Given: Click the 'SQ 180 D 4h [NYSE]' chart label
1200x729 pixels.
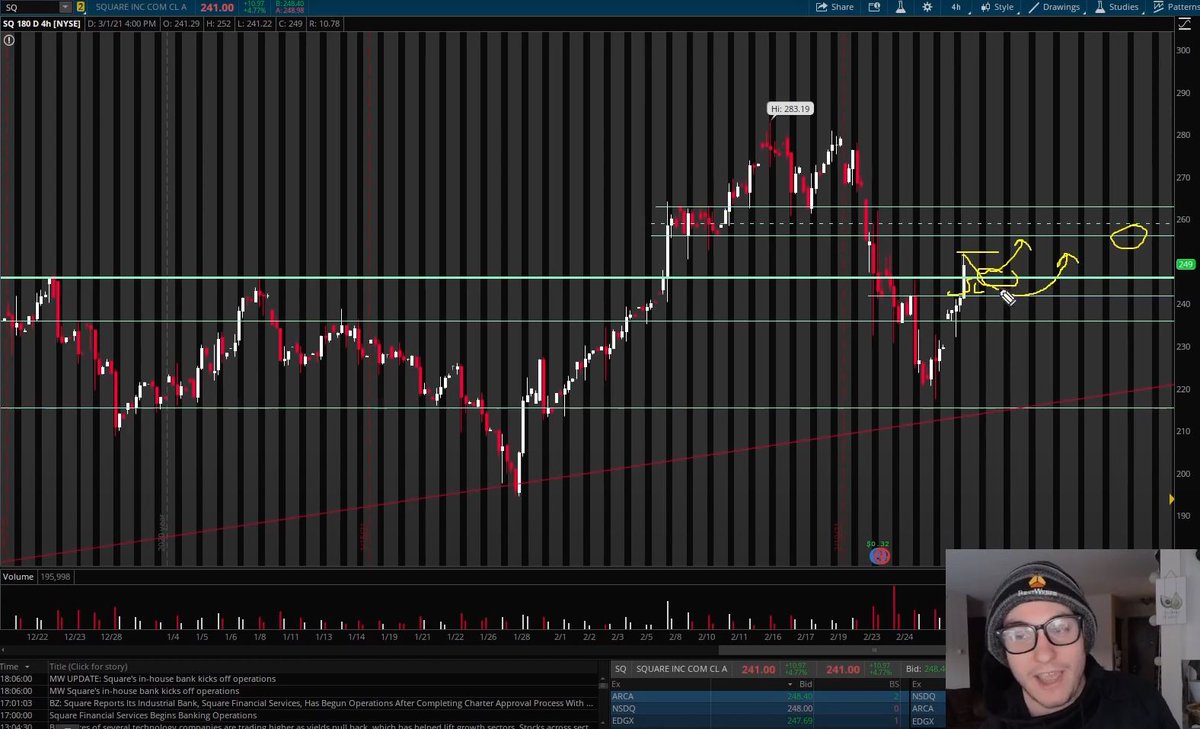Looking at the screenshot, I should click(x=42, y=23).
